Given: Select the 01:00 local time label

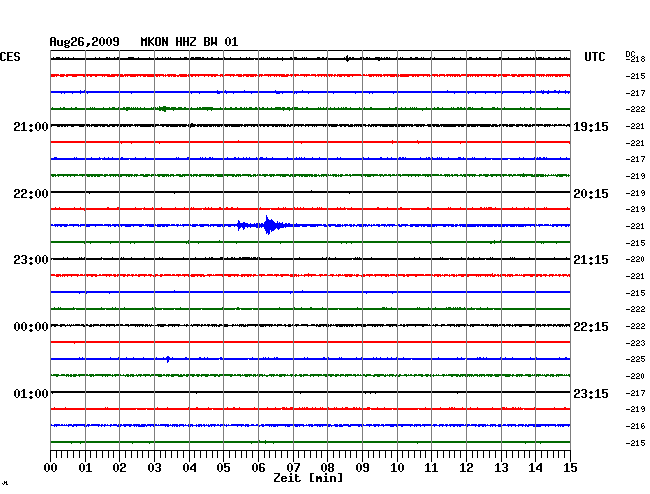Looking at the screenshot, I should click(31, 393).
